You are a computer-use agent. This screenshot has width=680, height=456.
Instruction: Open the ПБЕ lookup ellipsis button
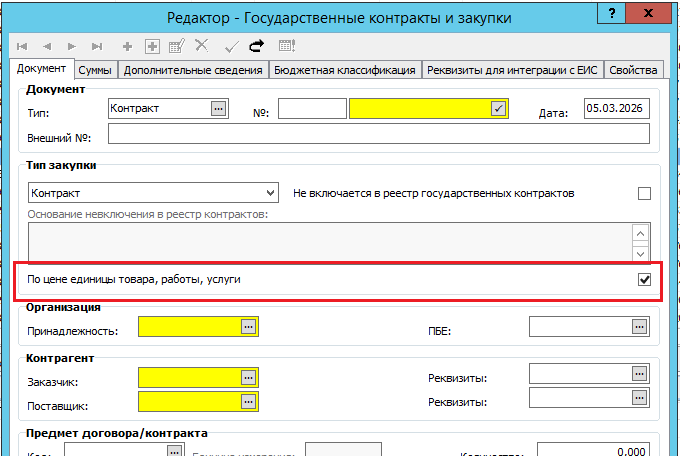pyautogui.click(x=639, y=326)
